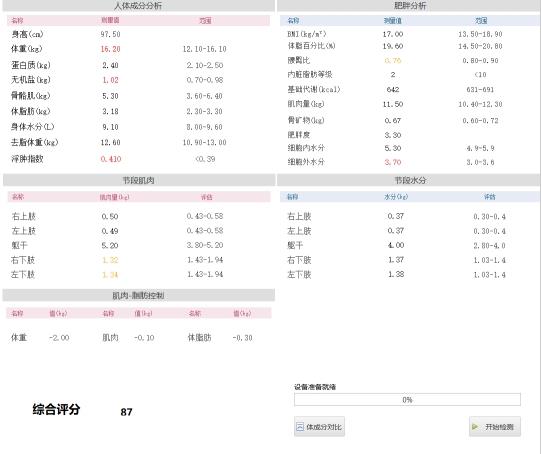Click the 肌肉量(kg) column header in 节段肌肉
Viewport: 541px width, 454px height.
pos(115,197)
